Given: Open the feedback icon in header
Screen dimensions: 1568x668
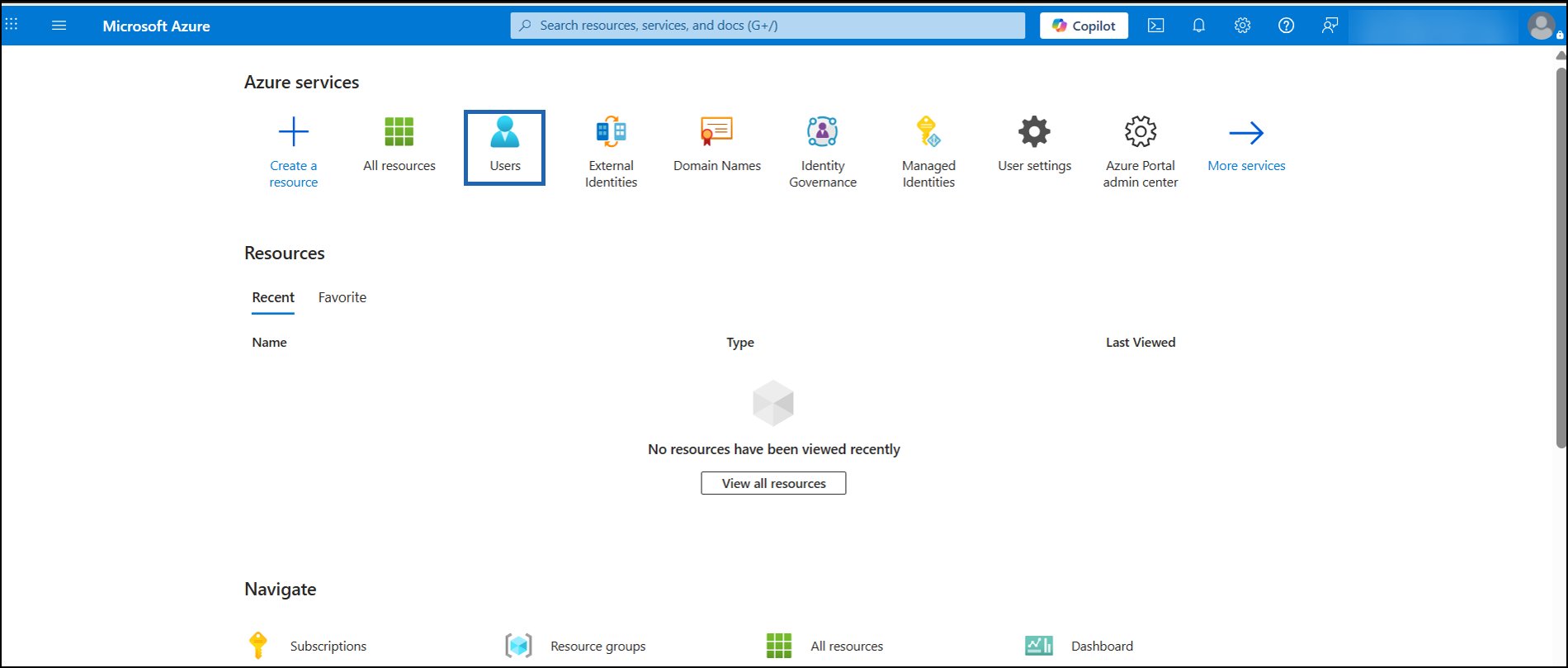Looking at the screenshot, I should pyautogui.click(x=1329, y=26).
